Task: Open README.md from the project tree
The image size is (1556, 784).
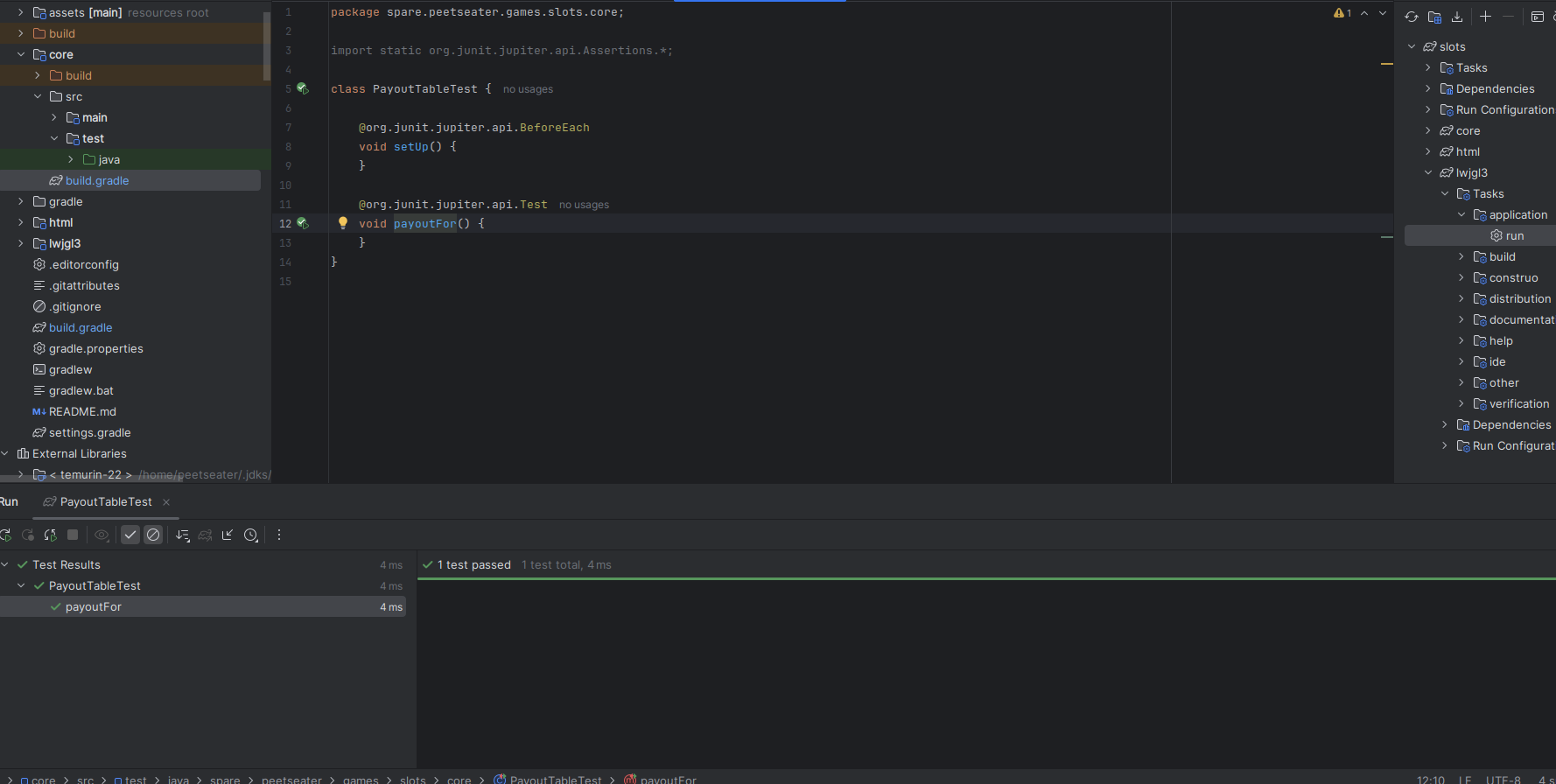Action: [82, 411]
